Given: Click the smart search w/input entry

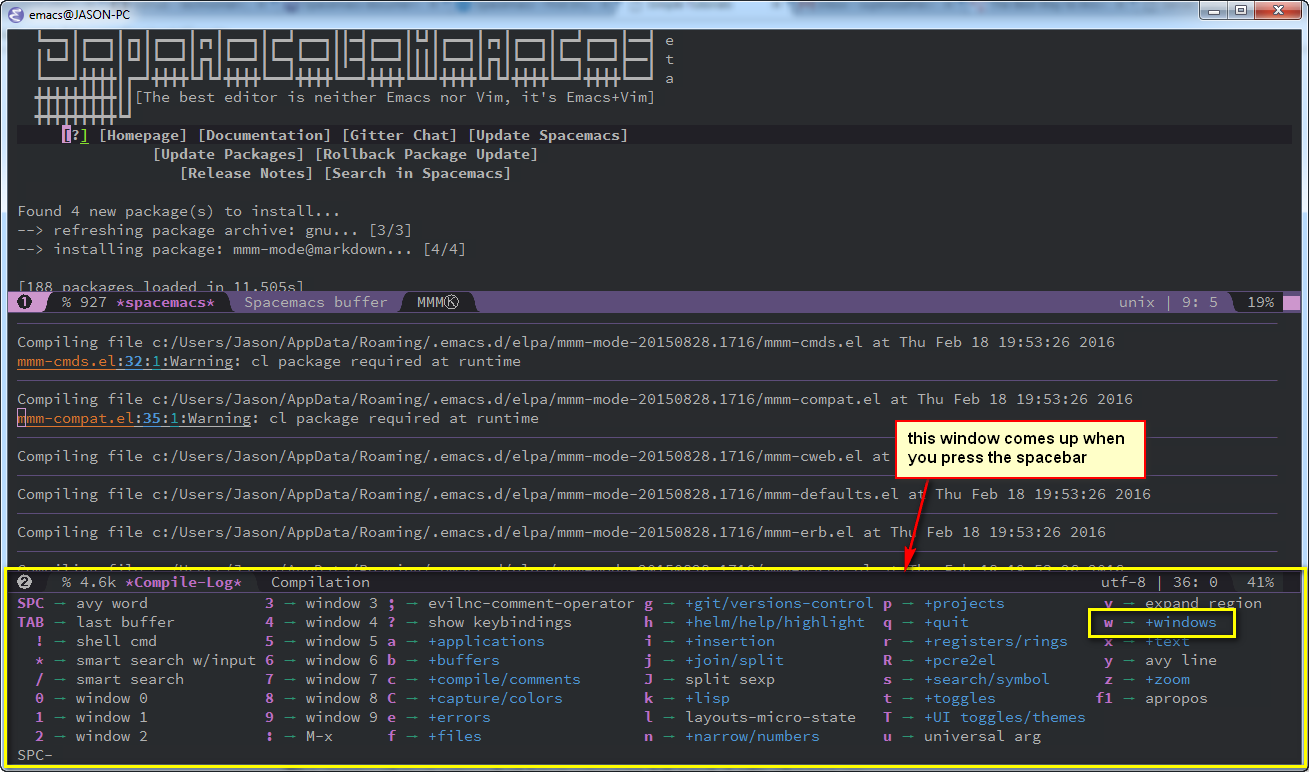Looking at the screenshot, I should 166,660.
